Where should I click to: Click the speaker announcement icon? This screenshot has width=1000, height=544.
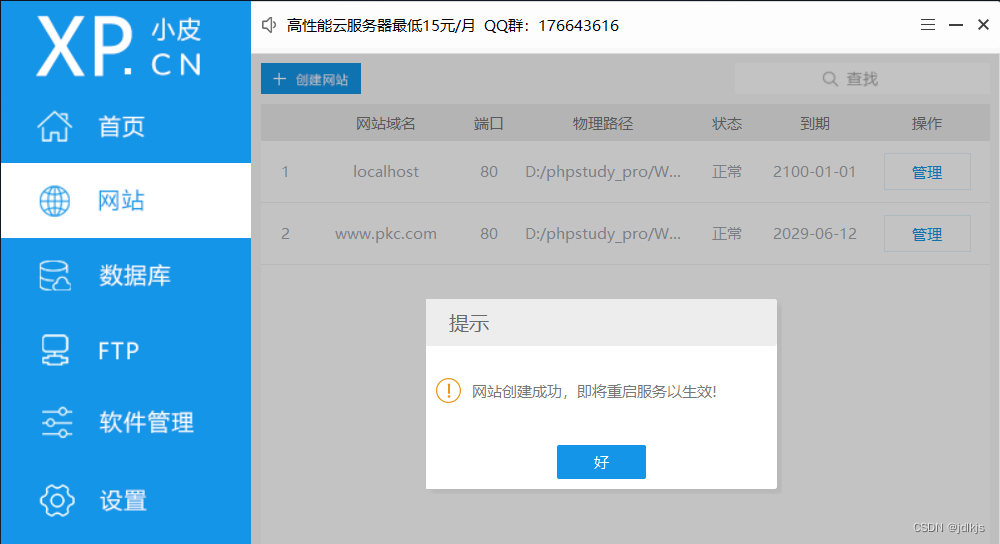click(269, 26)
